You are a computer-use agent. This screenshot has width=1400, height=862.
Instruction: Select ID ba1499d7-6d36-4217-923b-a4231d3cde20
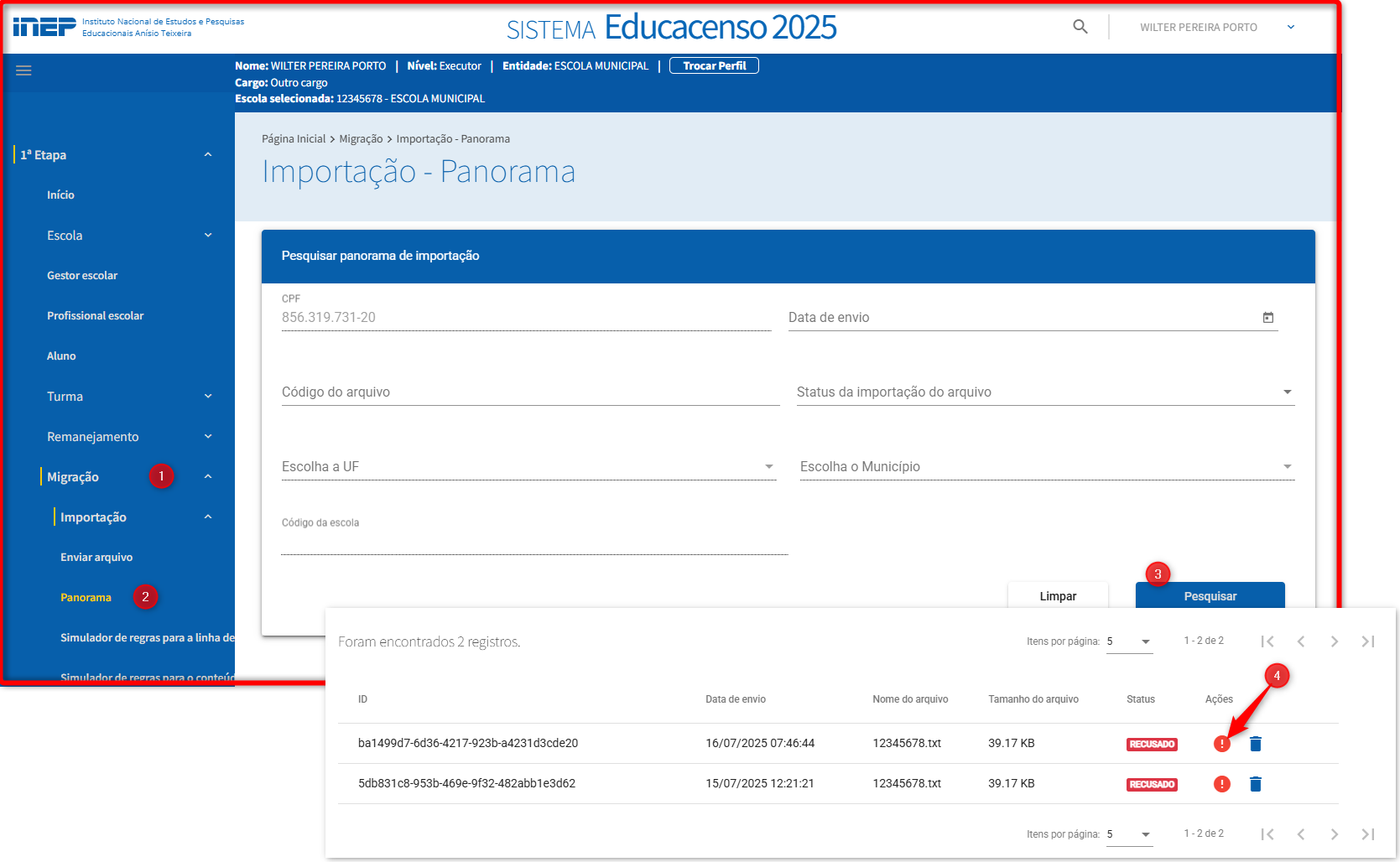click(x=468, y=743)
